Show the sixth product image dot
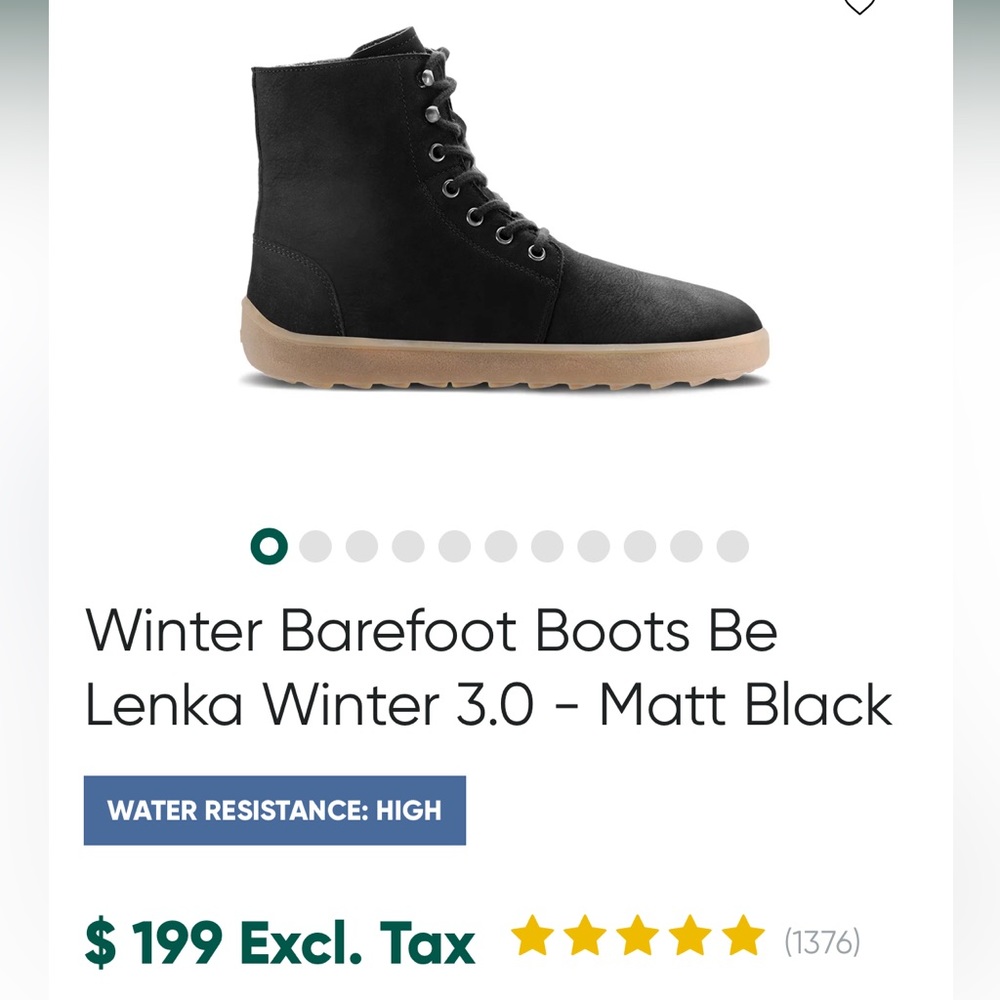Viewport: 1000px width, 1000px height. pos(500,546)
